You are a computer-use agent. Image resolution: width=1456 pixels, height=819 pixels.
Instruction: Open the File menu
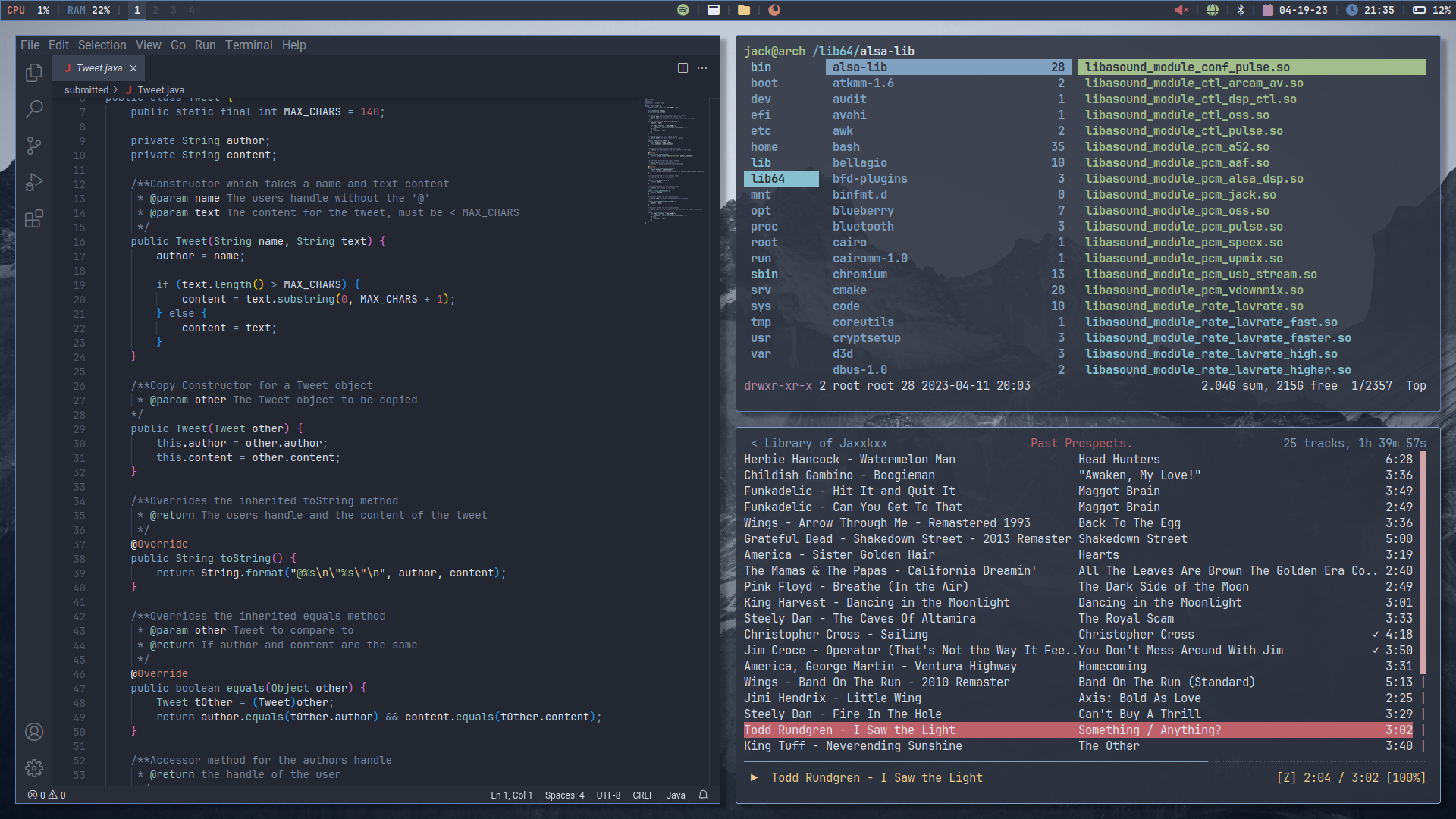[30, 45]
